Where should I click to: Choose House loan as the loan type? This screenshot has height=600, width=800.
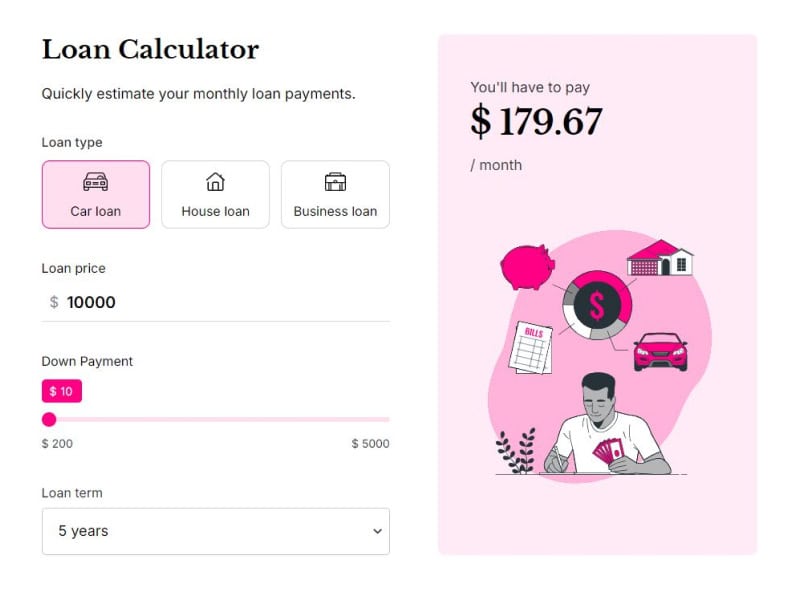pyautogui.click(x=215, y=194)
